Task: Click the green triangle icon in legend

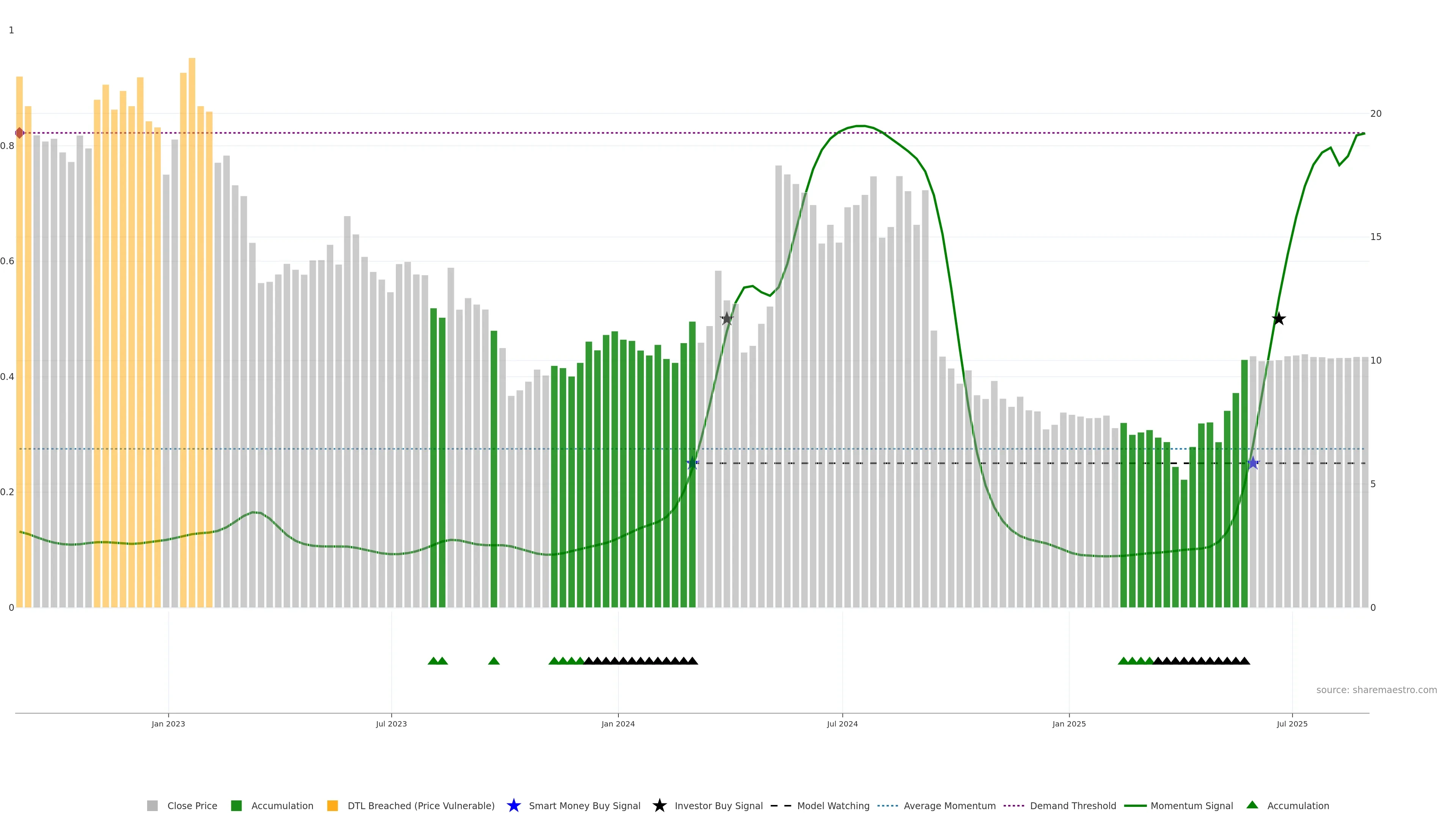Action: [1252, 805]
